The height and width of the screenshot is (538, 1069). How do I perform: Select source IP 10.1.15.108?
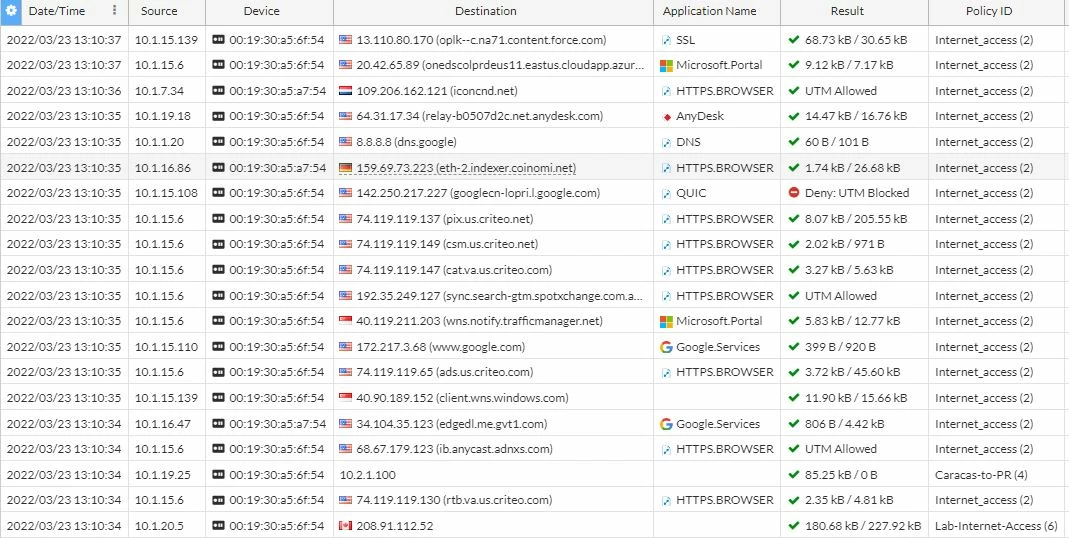pyautogui.click(x=166, y=194)
